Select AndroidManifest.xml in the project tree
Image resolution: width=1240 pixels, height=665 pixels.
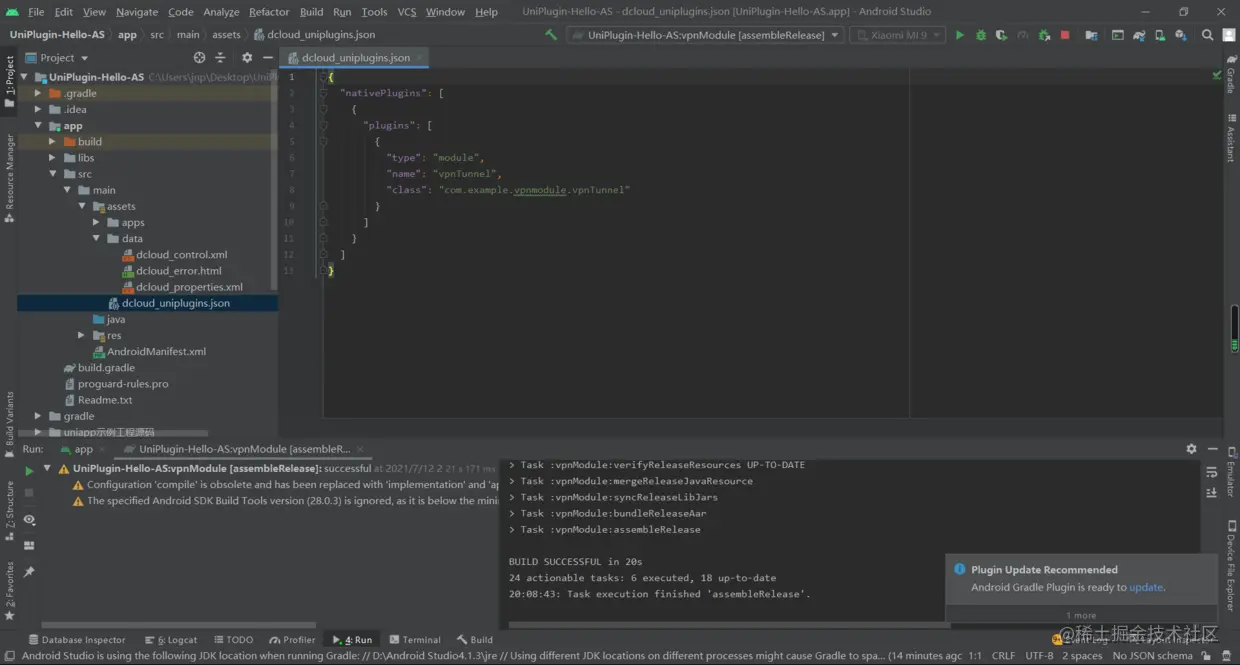coord(156,352)
